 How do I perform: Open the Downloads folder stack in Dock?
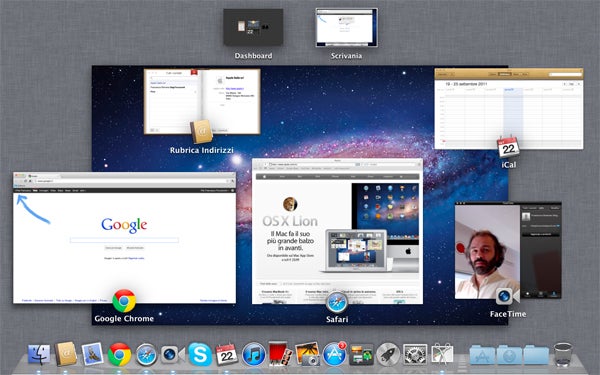(509, 355)
